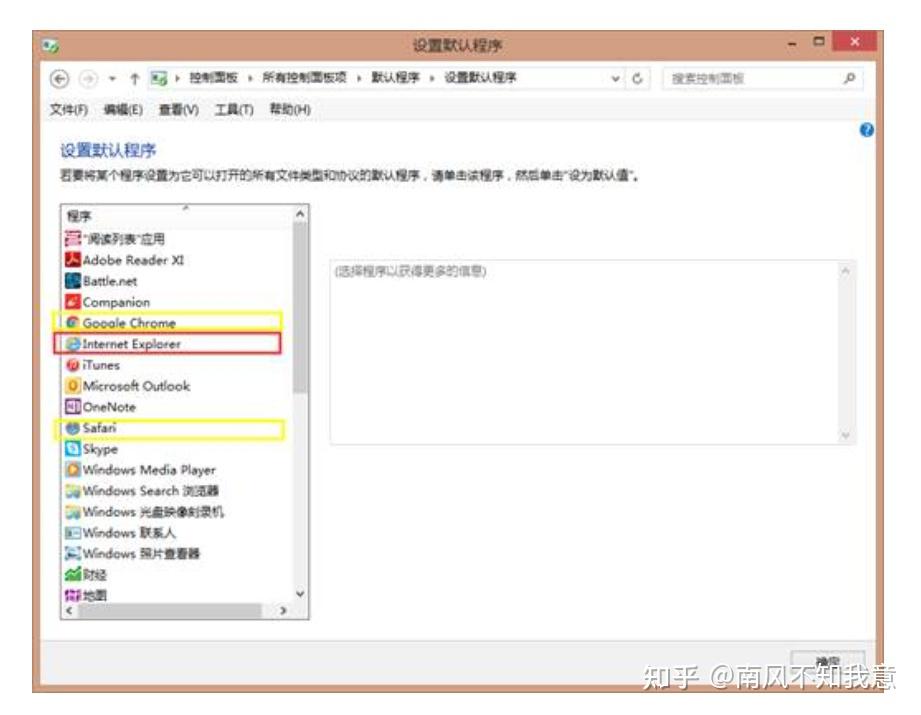
Task: Click the Companion program icon
Action: (x=72, y=302)
